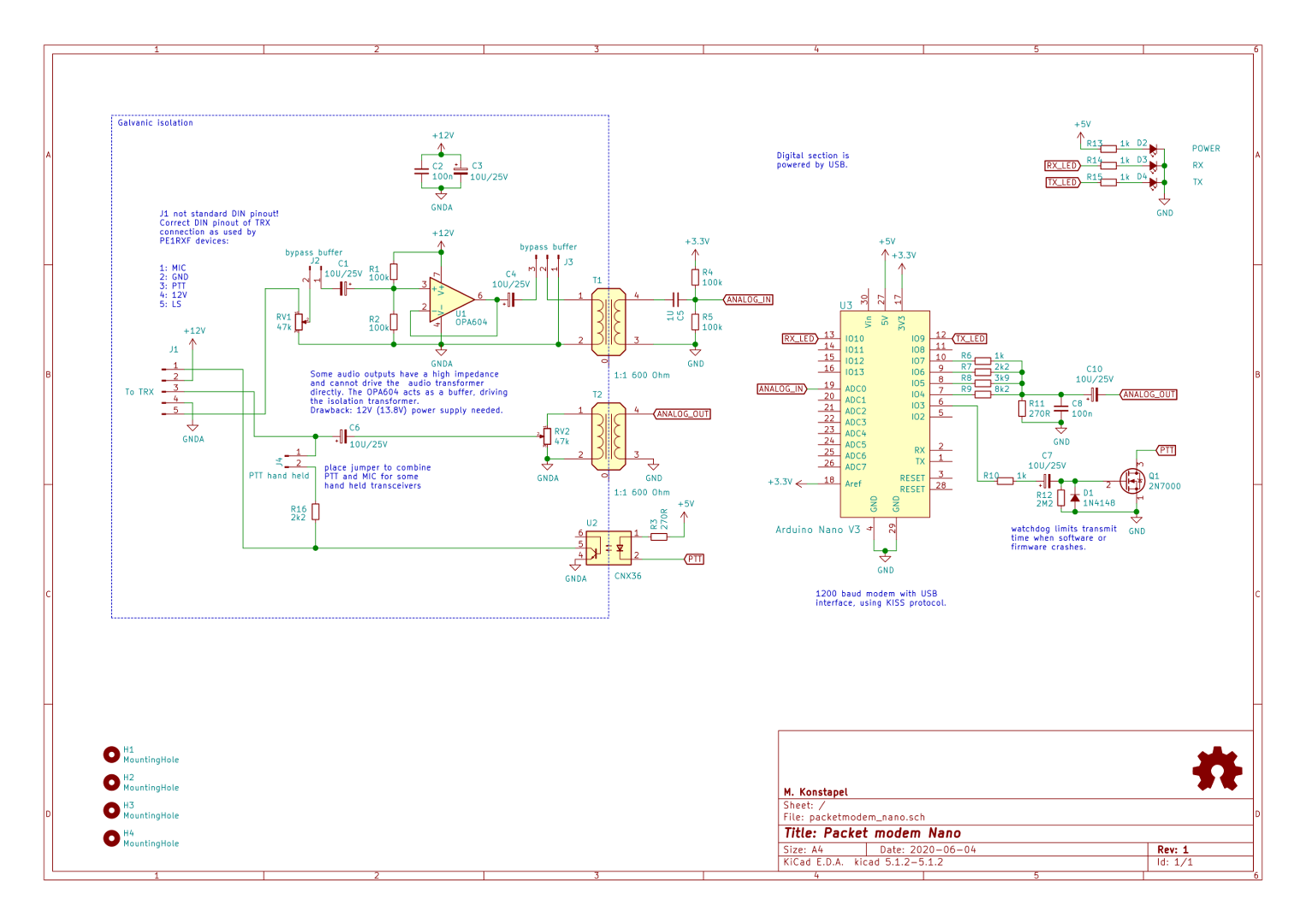
Task: Select the R11 270R resistor symbol
Action: pyautogui.click(x=1022, y=409)
